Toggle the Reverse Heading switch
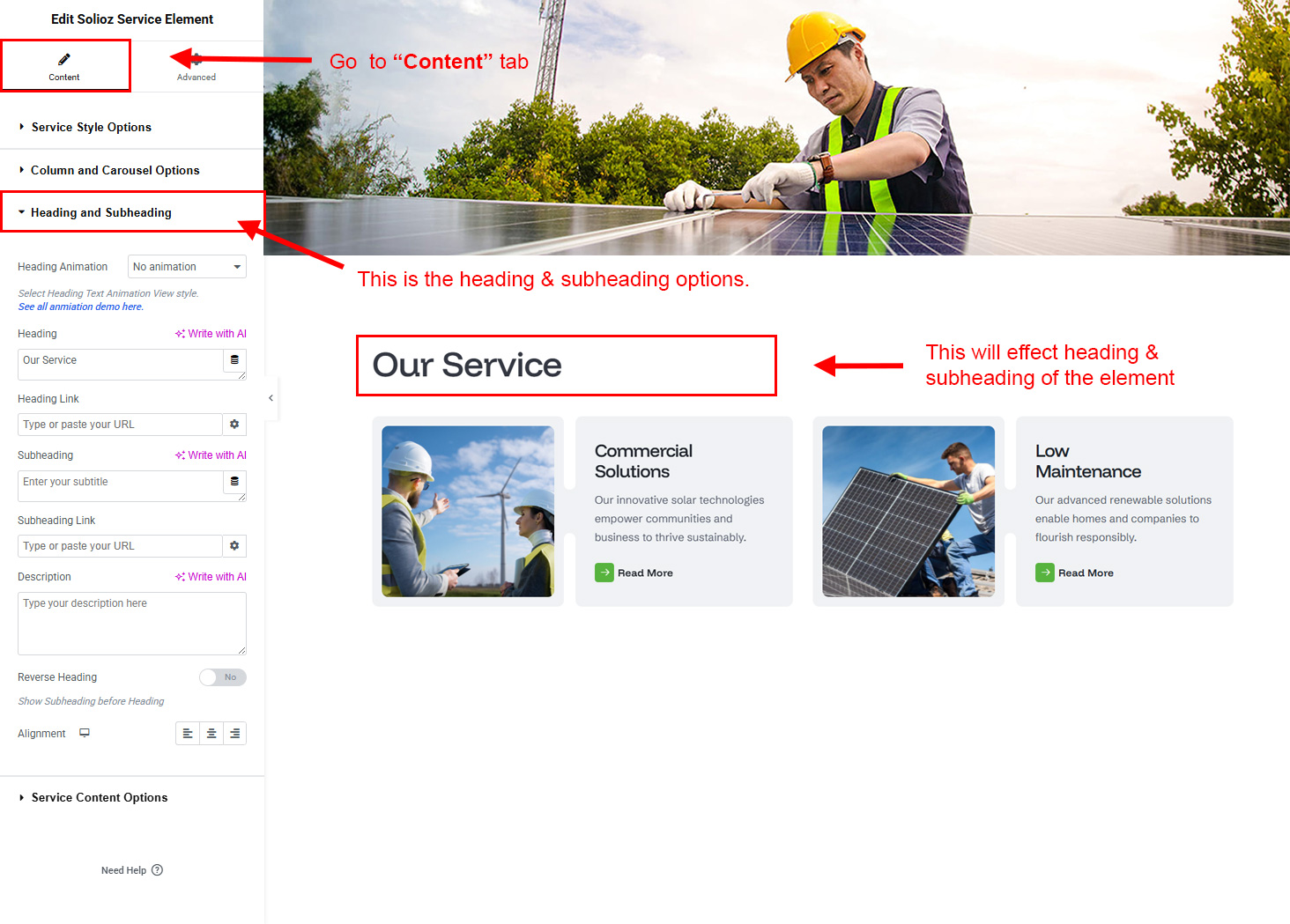1290x924 pixels. (222, 677)
